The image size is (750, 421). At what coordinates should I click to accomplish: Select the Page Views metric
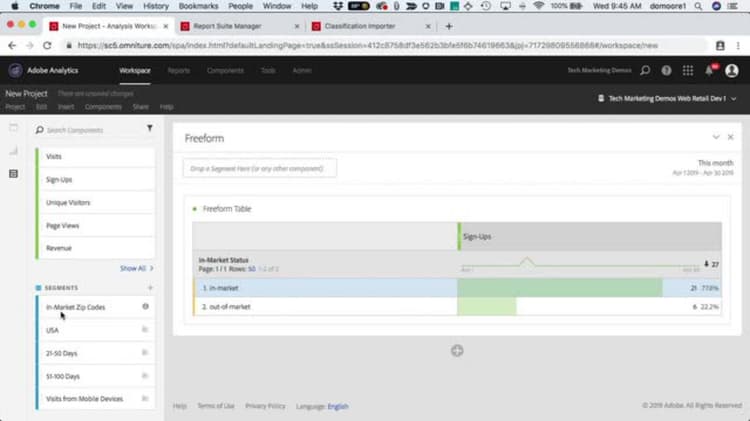(96, 225)
